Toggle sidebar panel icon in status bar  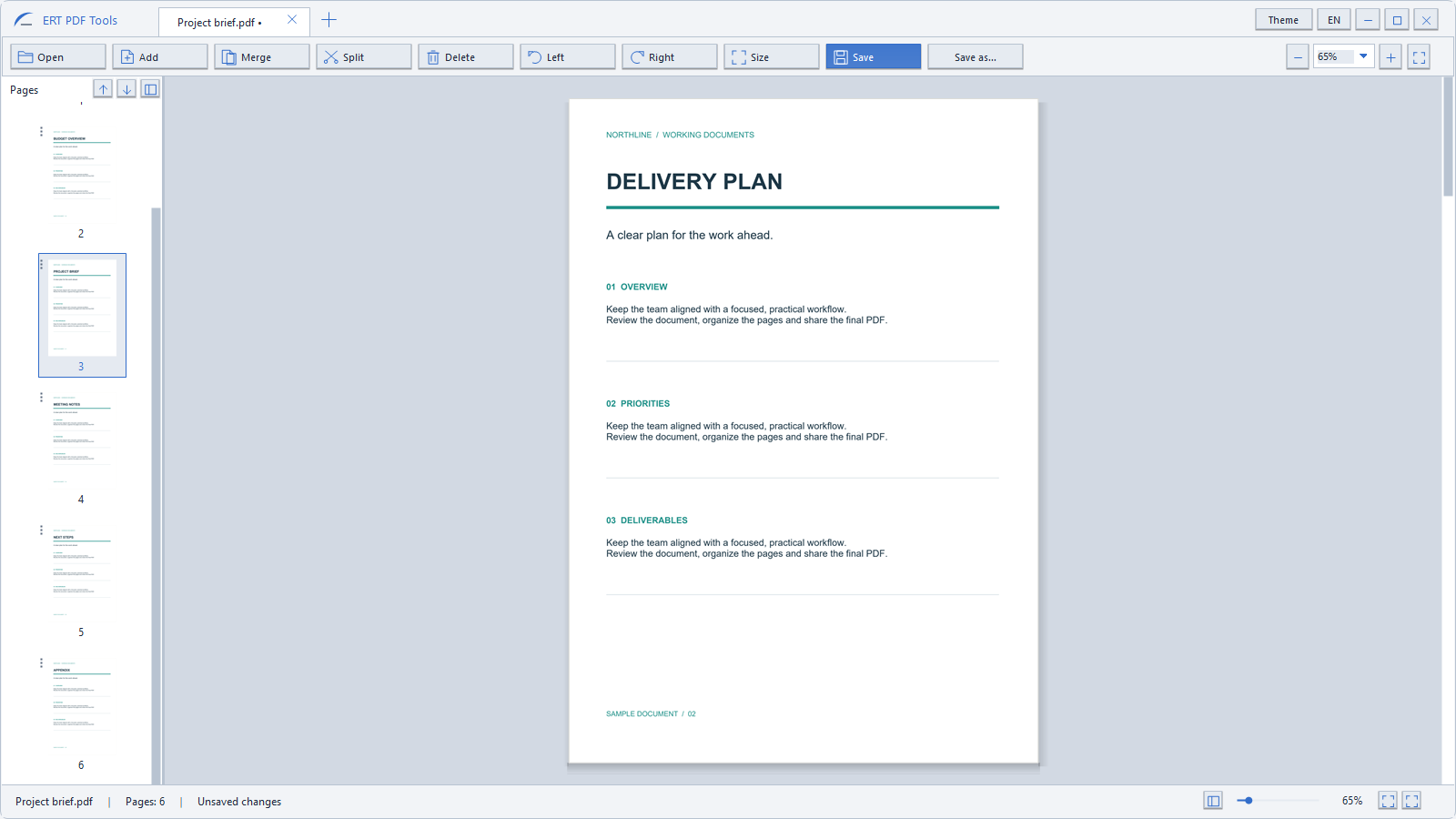1213,801
